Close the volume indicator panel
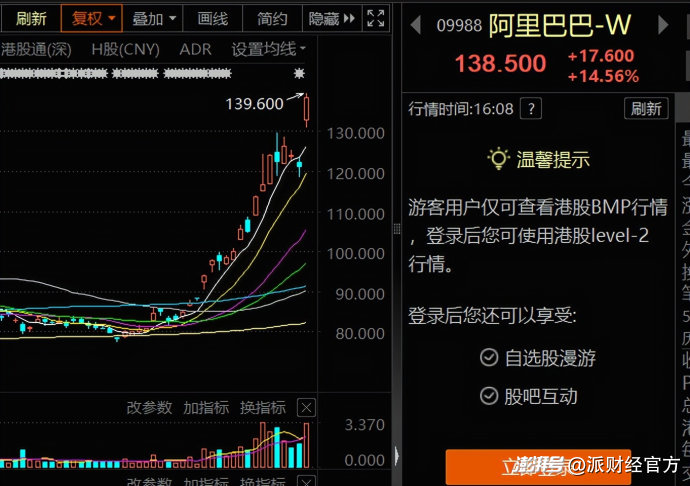This screenshot has height=486, width=690. point(306,407)
